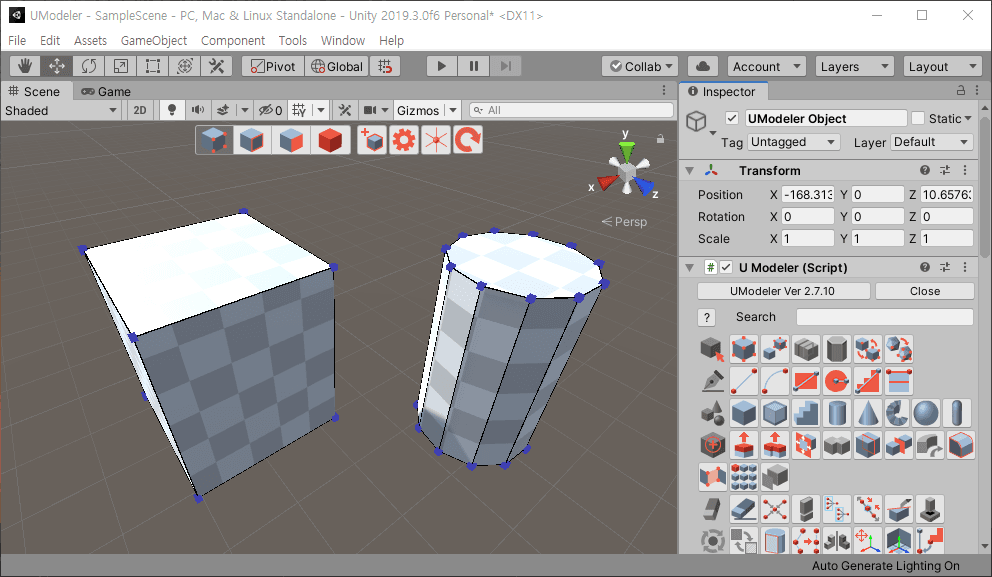992x577 pixels.
Task: Open the Window menu
Action: pos(343,40)
